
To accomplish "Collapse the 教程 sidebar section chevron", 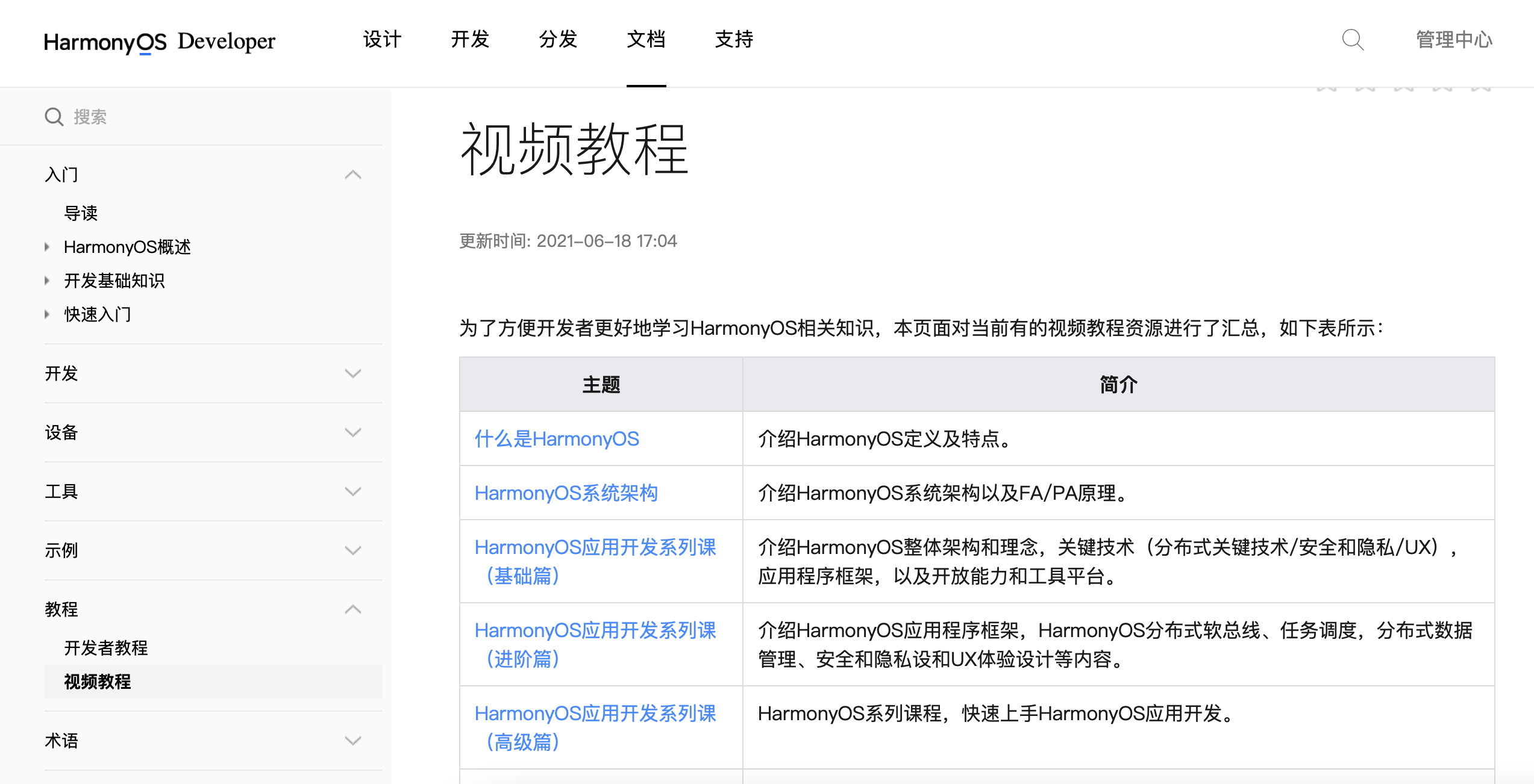I will click(x=353, y=609).
